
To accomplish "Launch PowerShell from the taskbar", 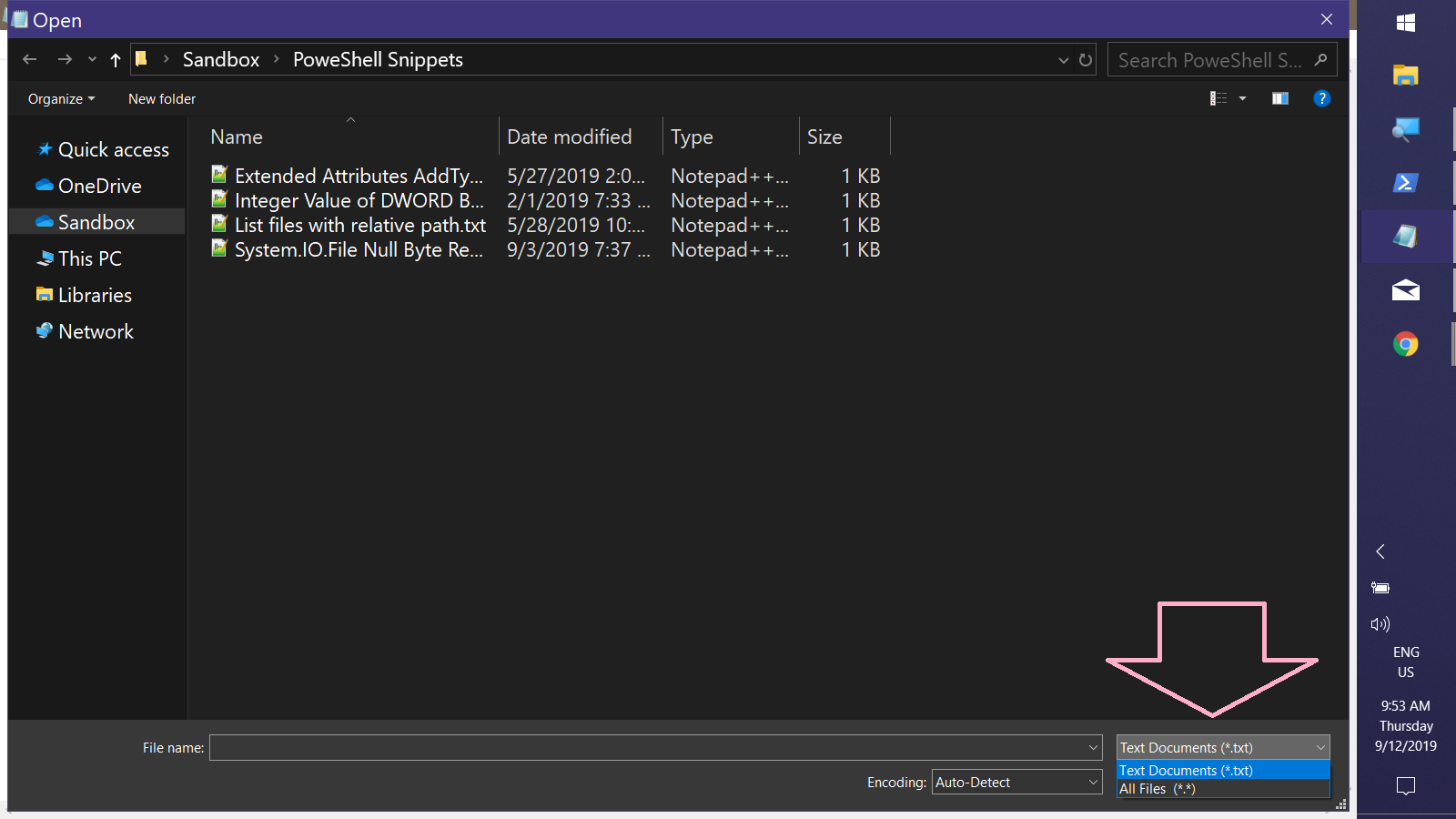I will 1406,183.
